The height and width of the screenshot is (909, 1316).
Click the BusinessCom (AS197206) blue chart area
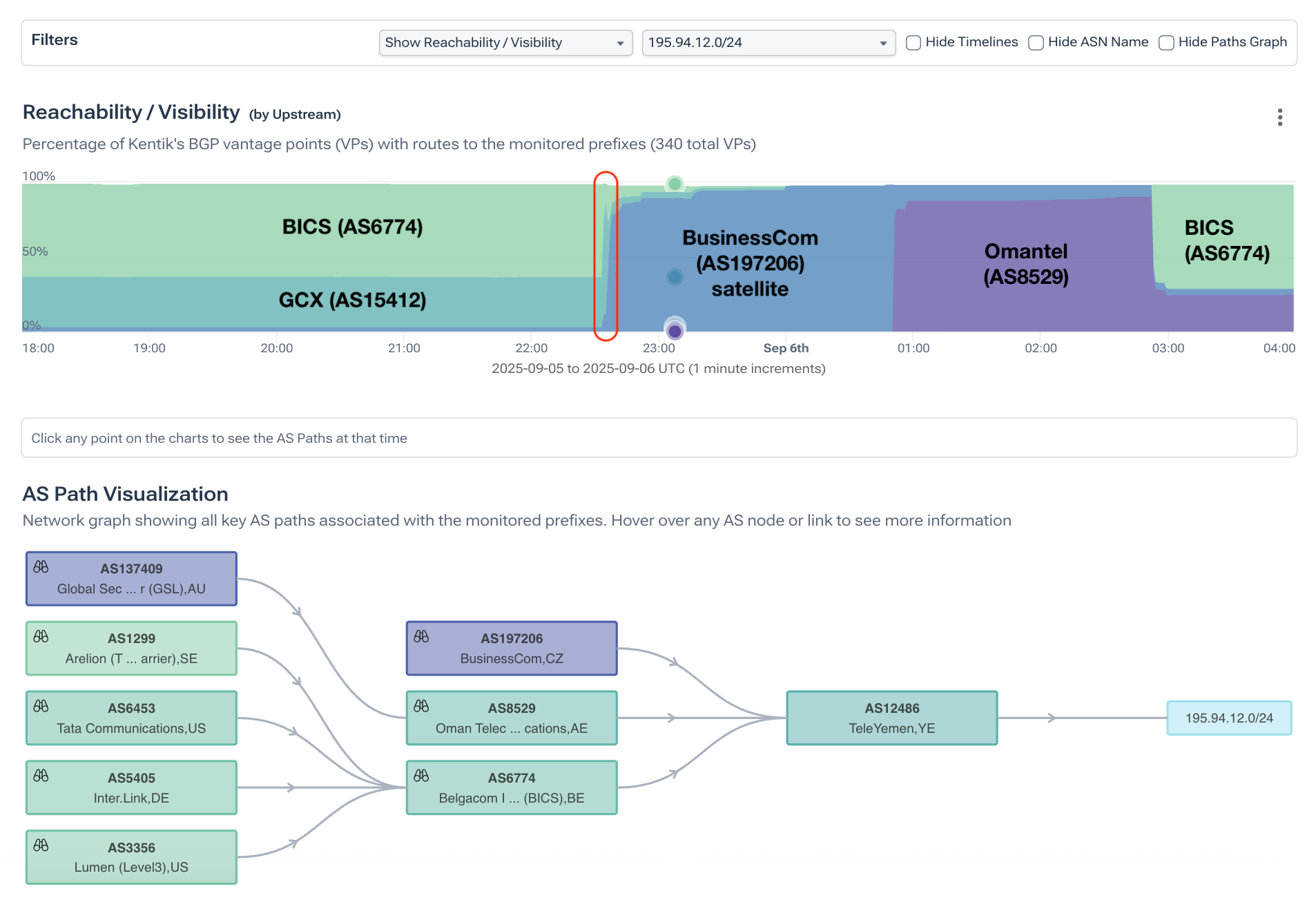pyautogui.click(x=750, y=263)
